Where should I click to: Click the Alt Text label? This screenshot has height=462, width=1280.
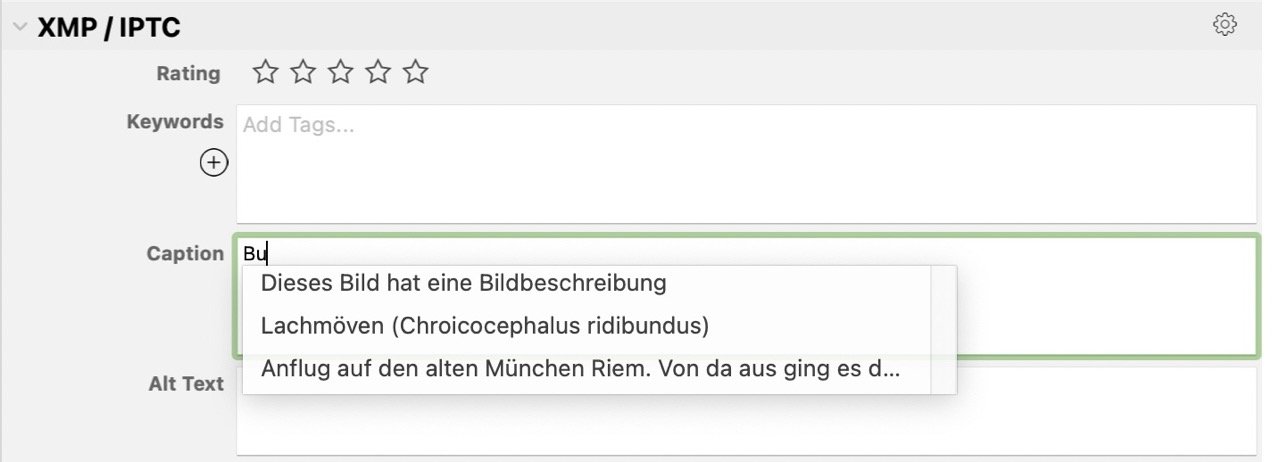(x=186, y=384)
